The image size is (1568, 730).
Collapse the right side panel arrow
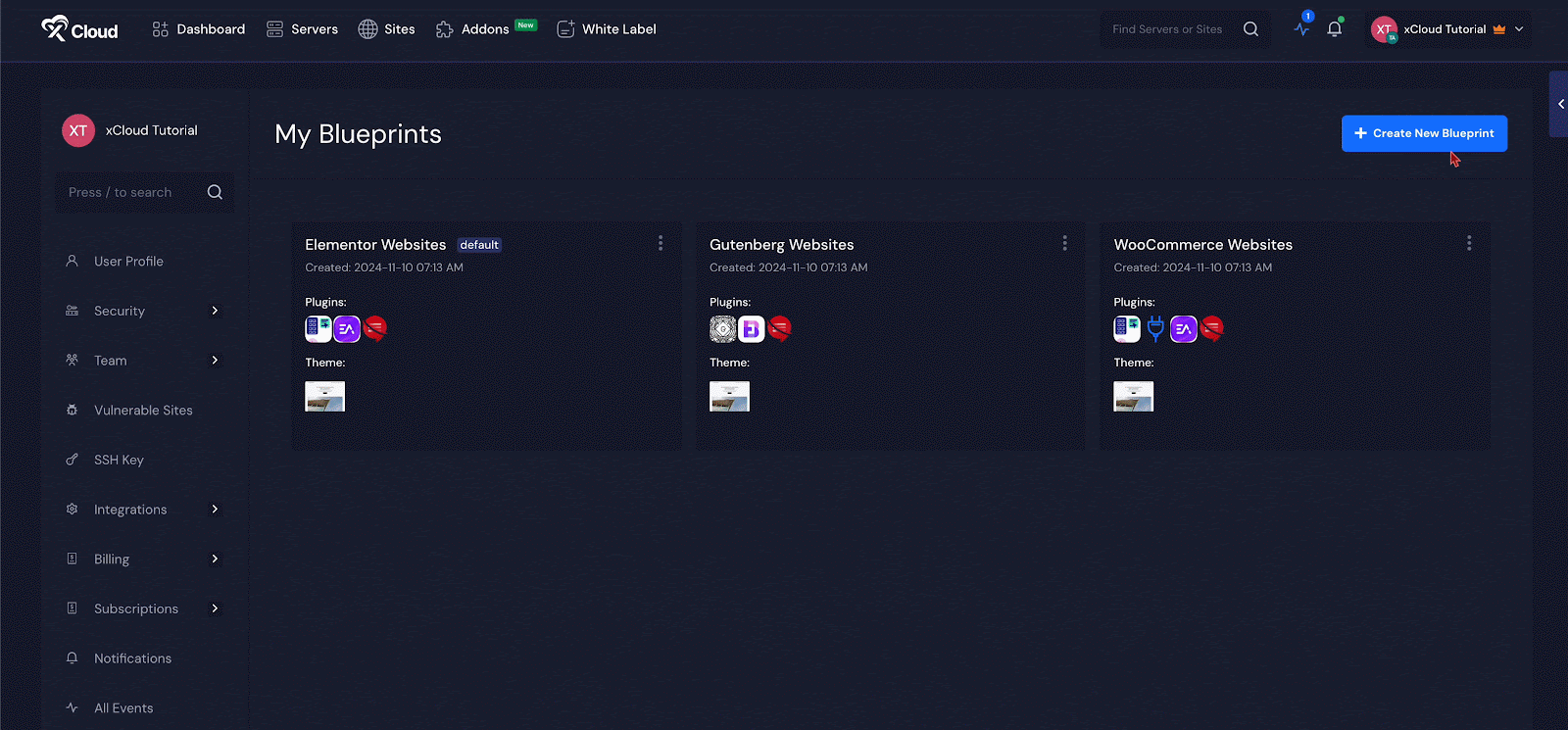pyautogui.click(x=1560, y=104)
